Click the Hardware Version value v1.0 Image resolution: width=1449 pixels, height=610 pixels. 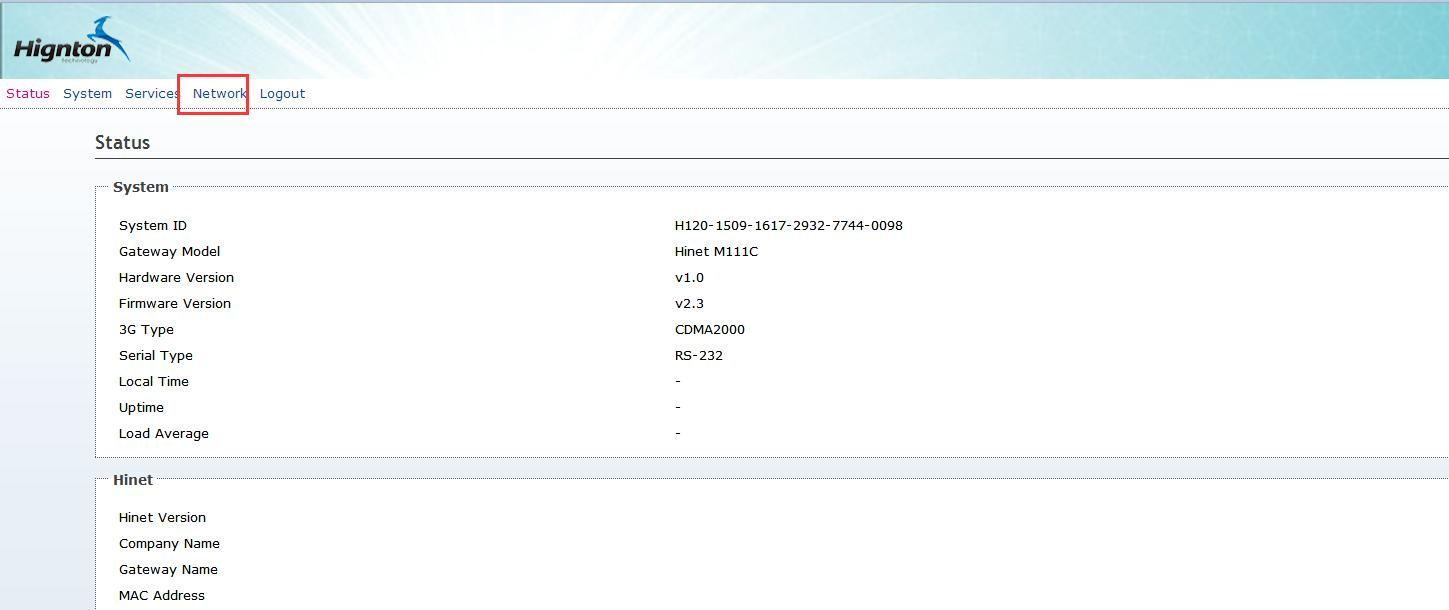click(689, 278)
